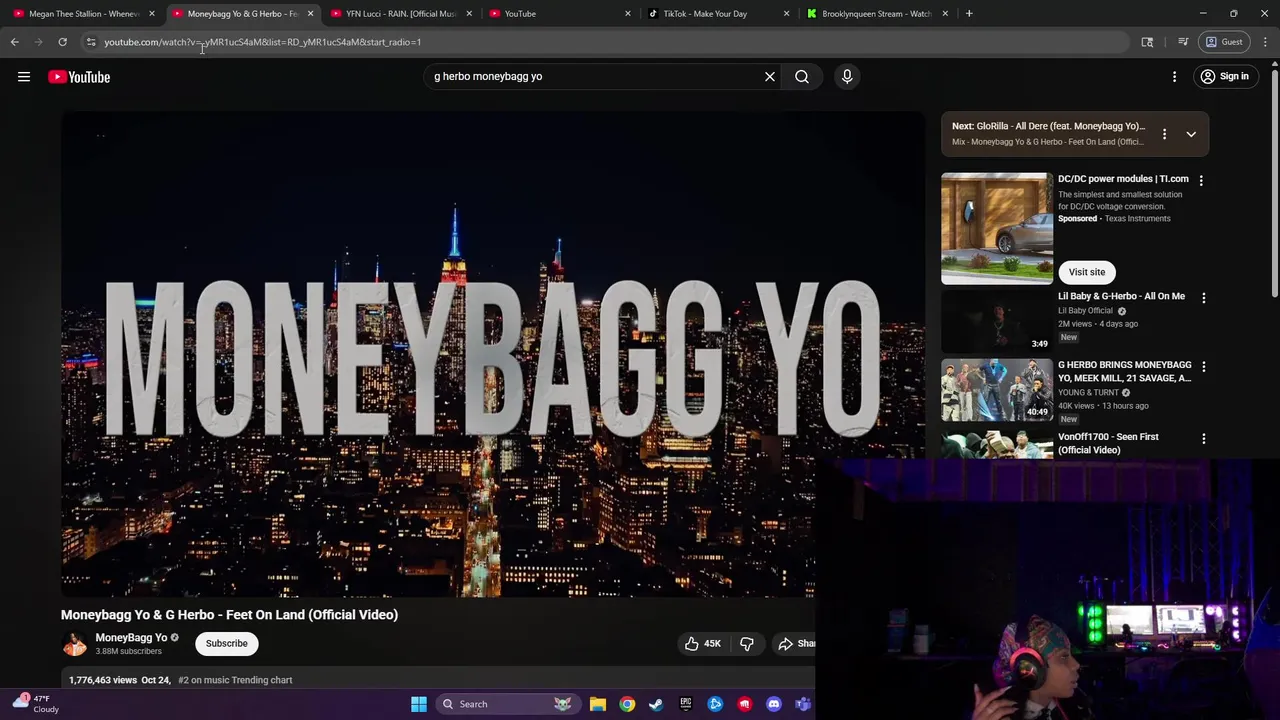Open the Guest profile button
Image resolution: width=1280 pixels, height=720 pixels.
coord(1225,42)
